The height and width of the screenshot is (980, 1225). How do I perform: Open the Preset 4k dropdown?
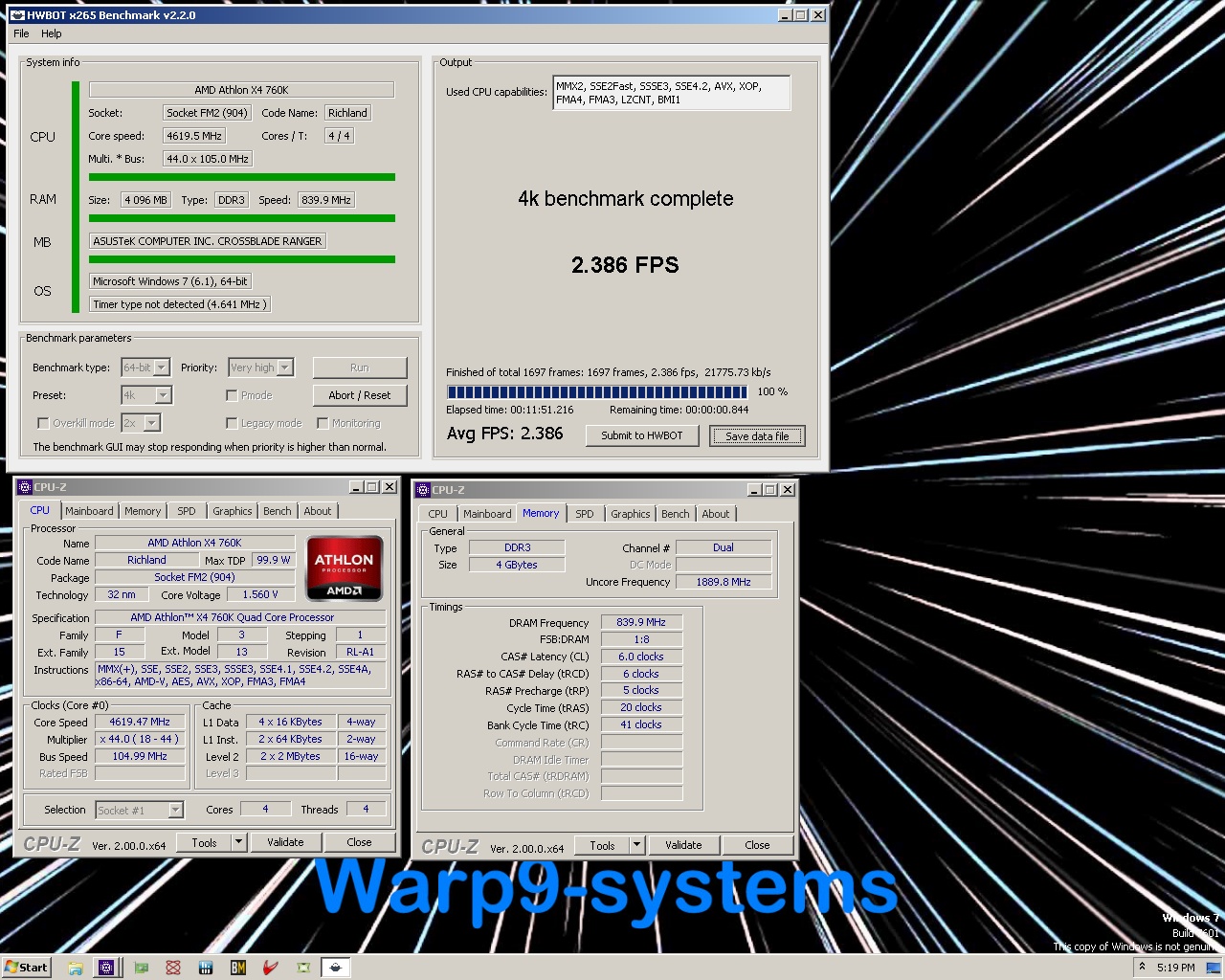[146, 395]
